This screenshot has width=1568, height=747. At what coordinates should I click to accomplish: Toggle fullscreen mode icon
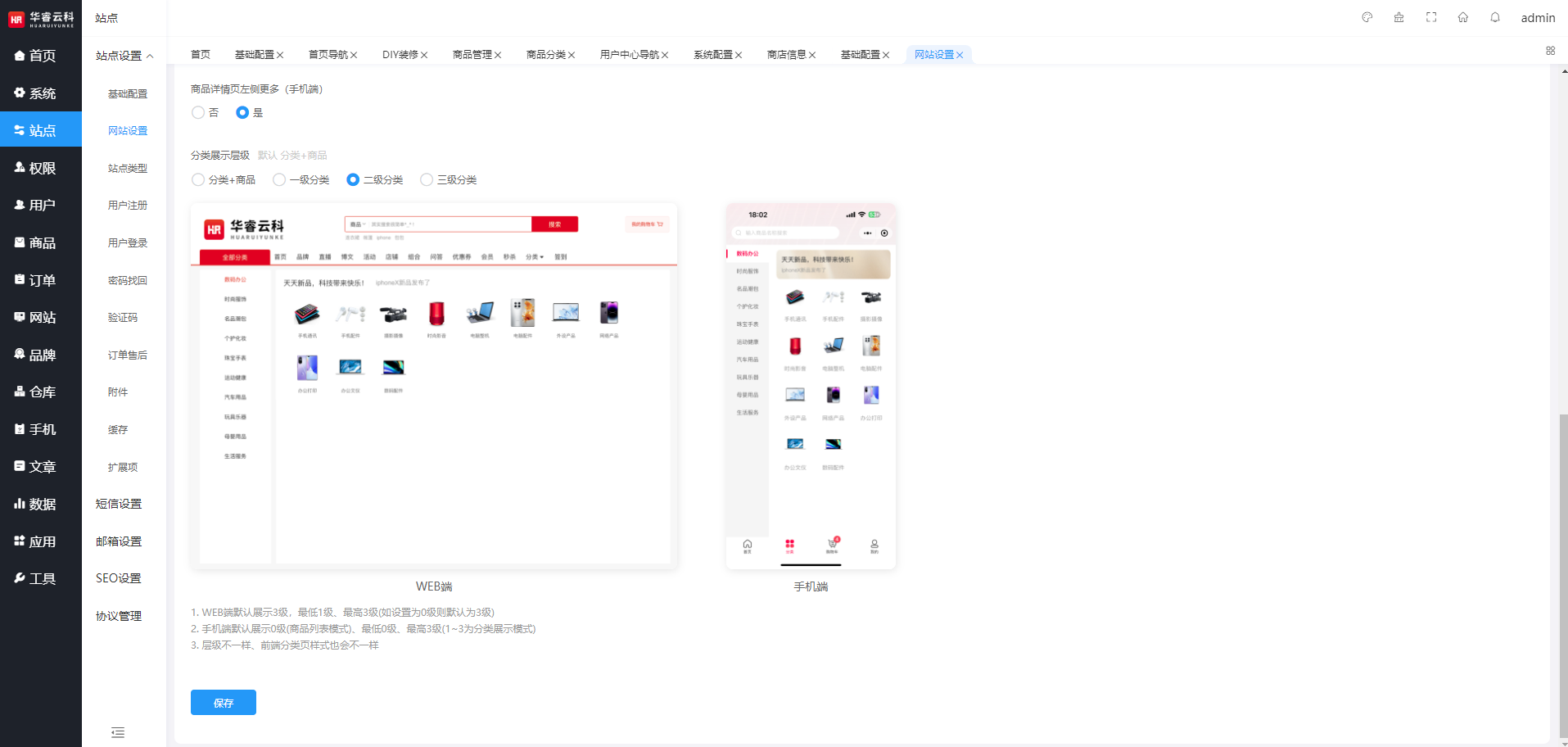tap(1431, 17)
